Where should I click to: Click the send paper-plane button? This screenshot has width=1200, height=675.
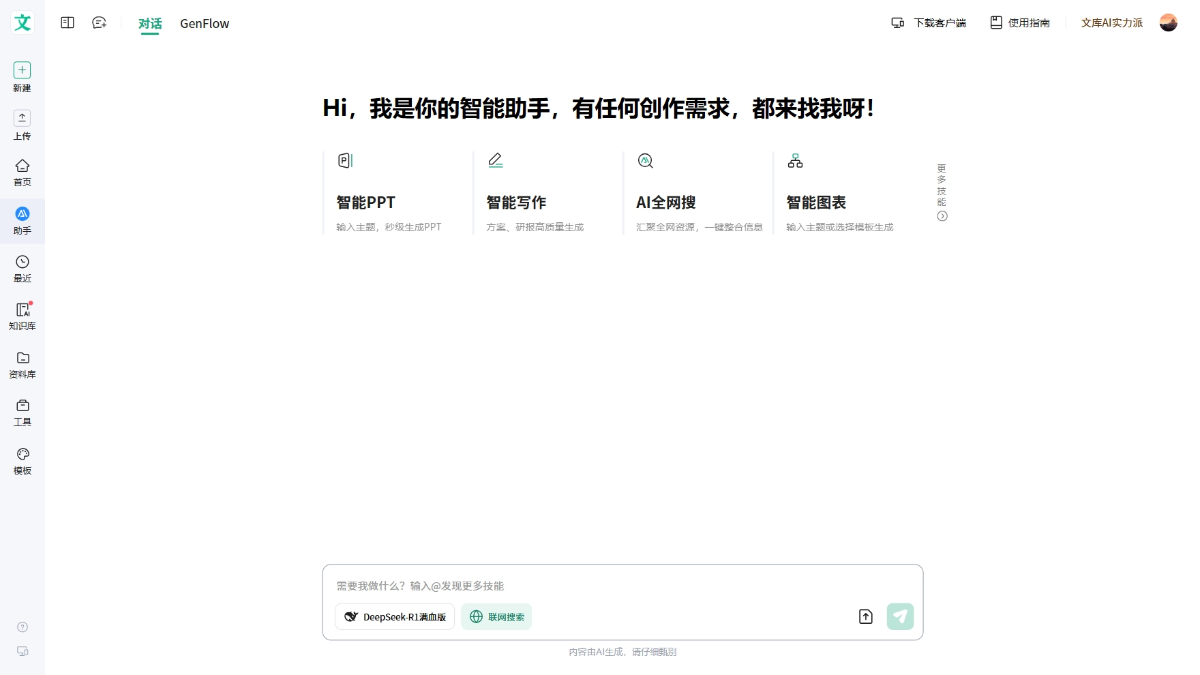coord(900,616)
